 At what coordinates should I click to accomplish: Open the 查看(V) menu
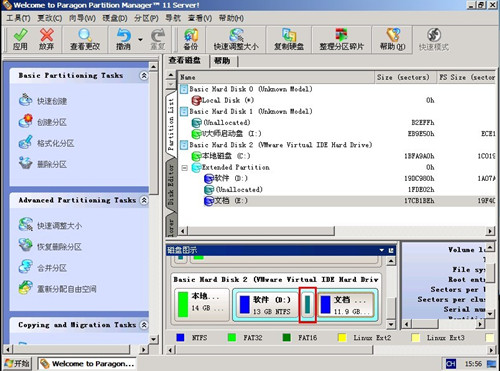(x=200, y=18)
